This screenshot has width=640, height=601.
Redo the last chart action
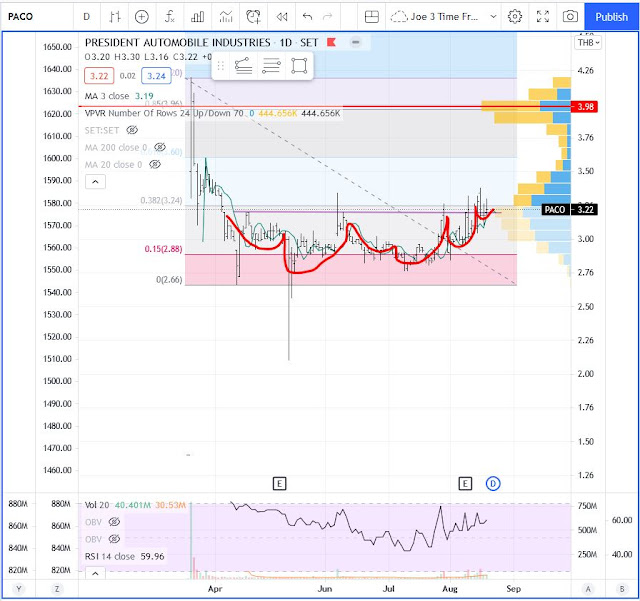[328, 17]
